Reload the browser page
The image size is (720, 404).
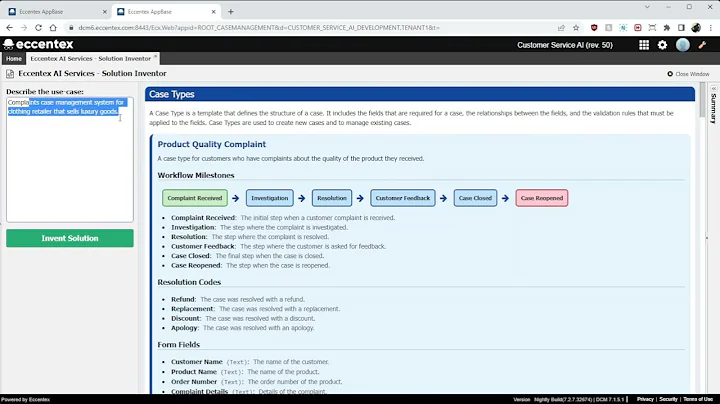click(39, 28)
